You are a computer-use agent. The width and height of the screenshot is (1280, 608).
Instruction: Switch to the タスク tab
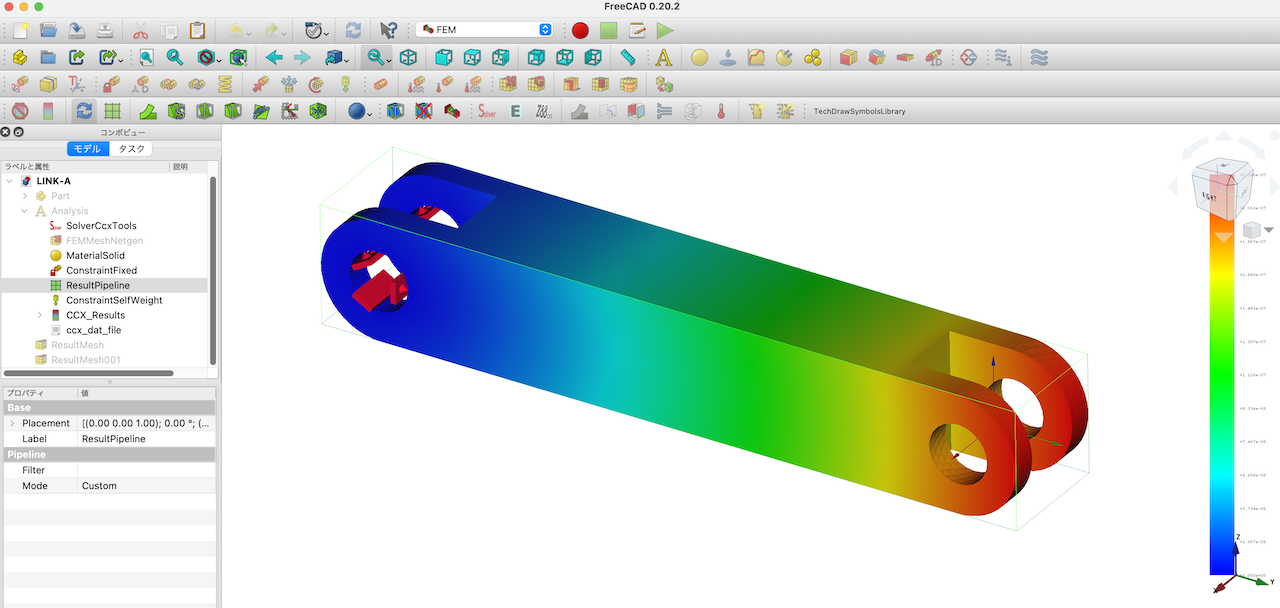131,147
